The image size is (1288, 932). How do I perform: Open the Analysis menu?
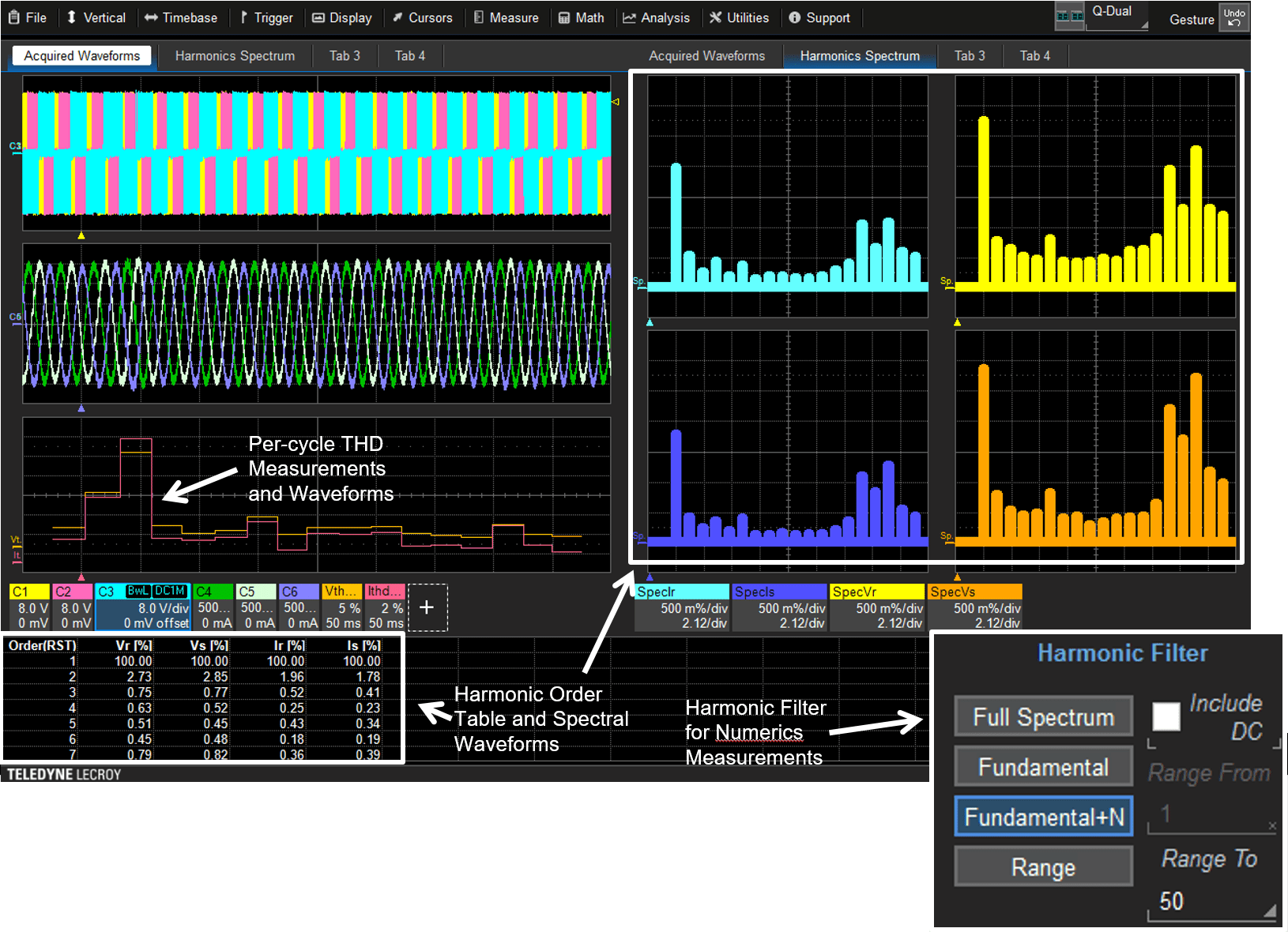coord(657,17)
